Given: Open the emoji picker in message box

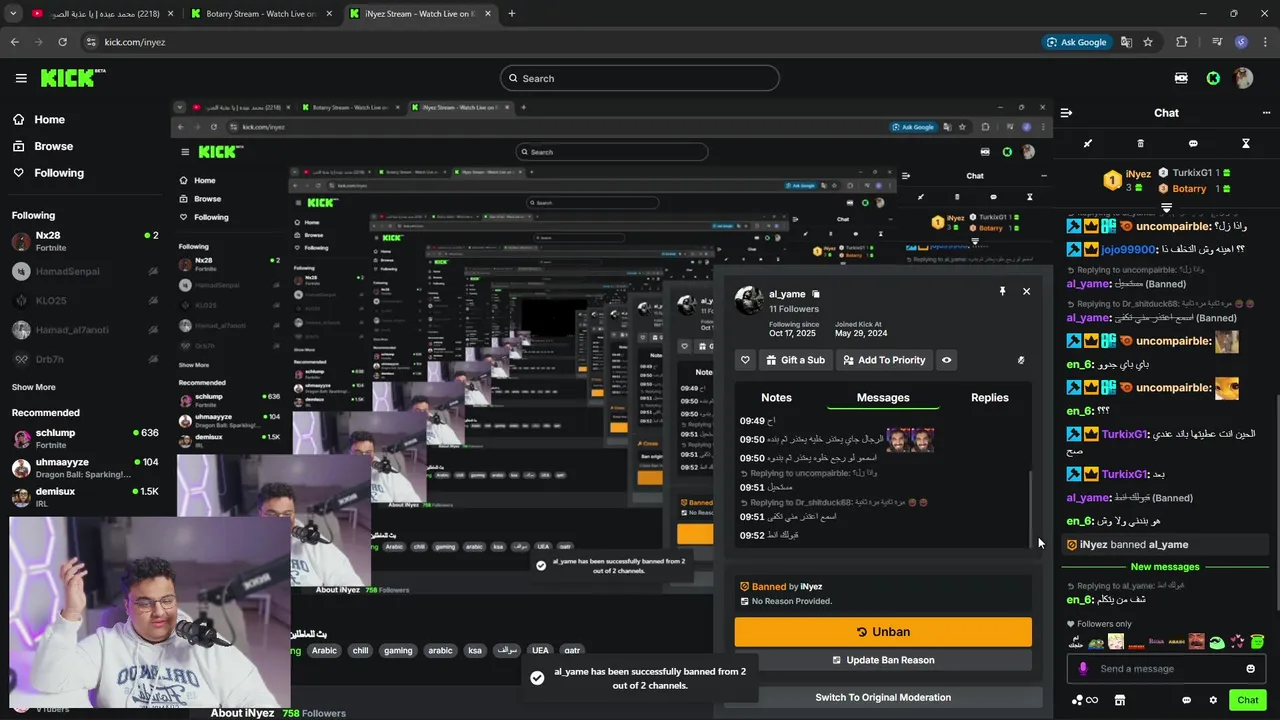Looking at the screenshot, I should [x=1250, y=669].
